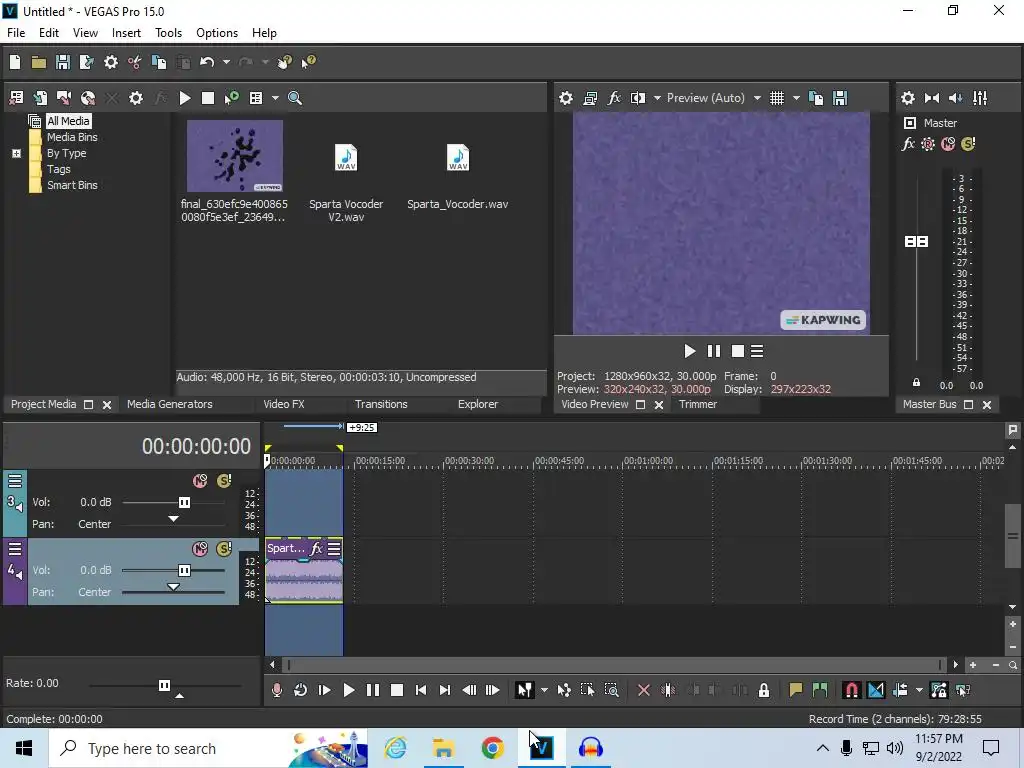
Task: Solo the Master bus
Action: [968, 144]
